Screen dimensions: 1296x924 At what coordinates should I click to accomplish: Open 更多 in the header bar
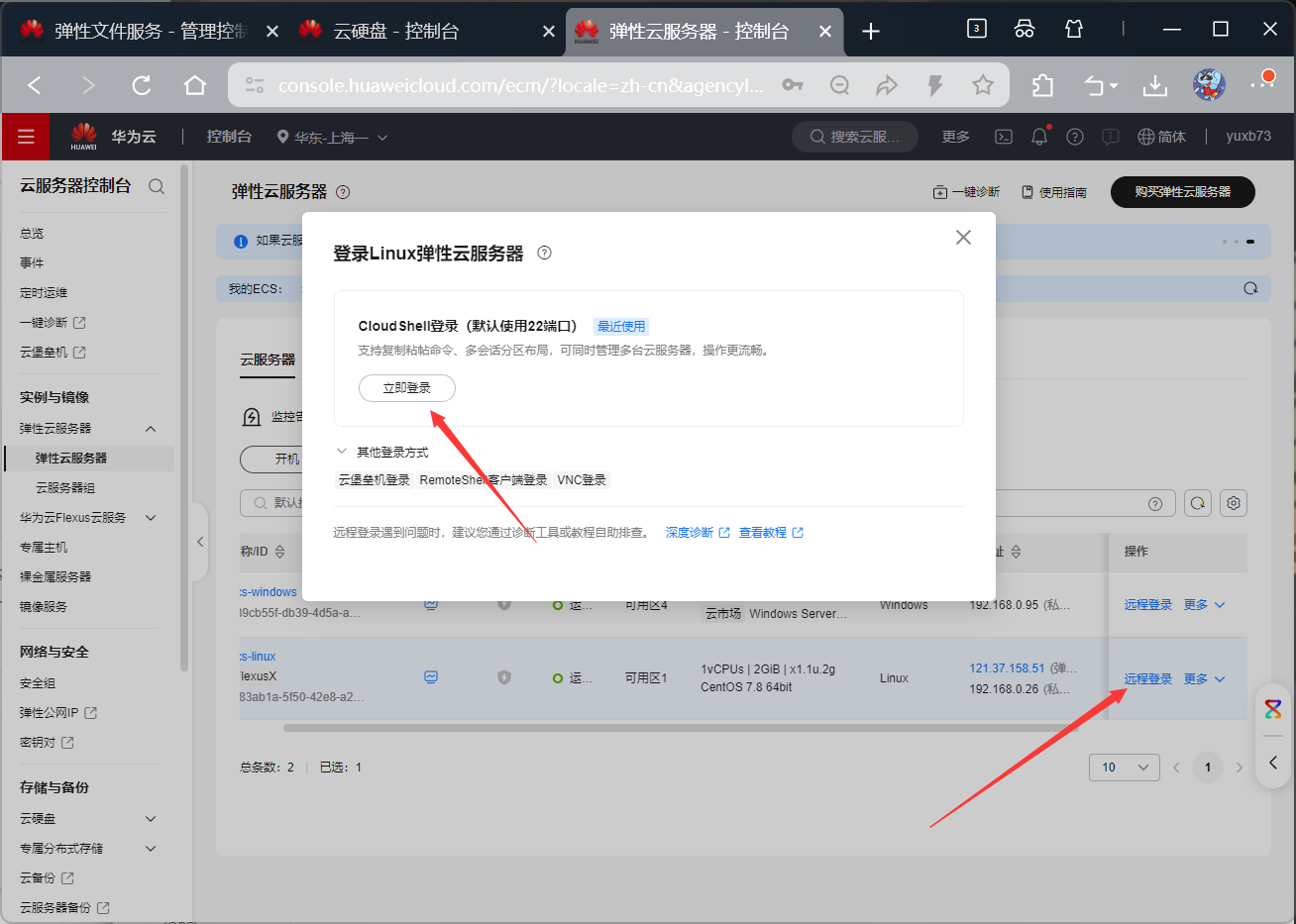click(955, 137)
